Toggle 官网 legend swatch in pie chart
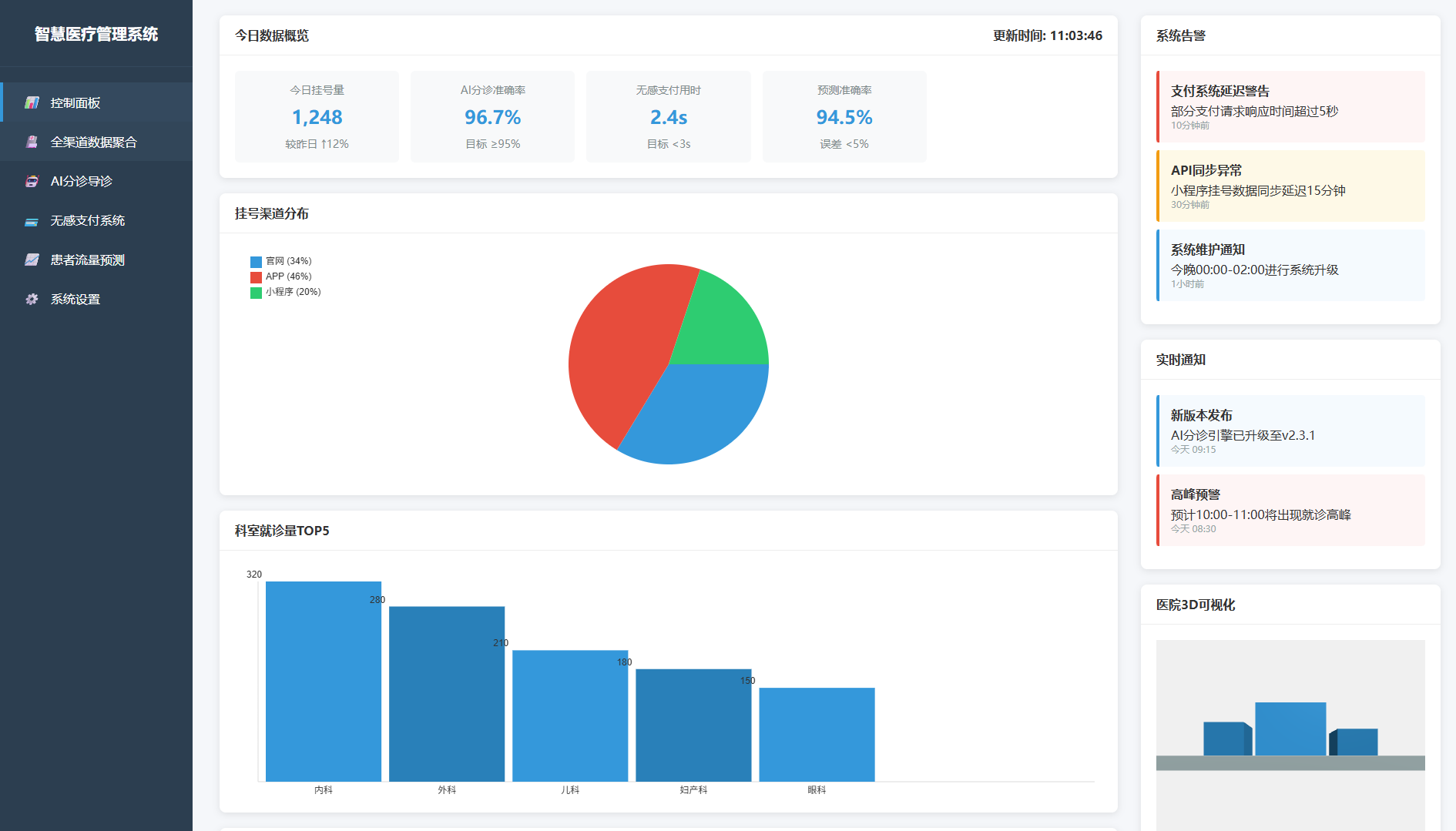This screenshot has height=831, width=1456. click(256, 262)
